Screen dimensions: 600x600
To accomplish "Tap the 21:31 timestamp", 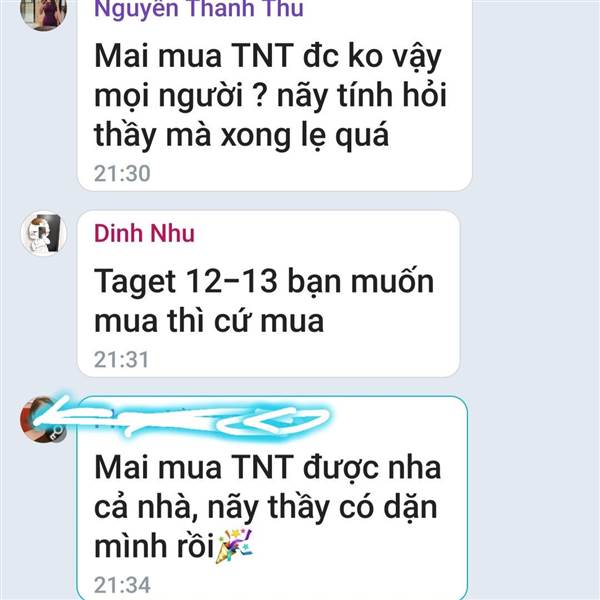I will (x=121, y=360).
